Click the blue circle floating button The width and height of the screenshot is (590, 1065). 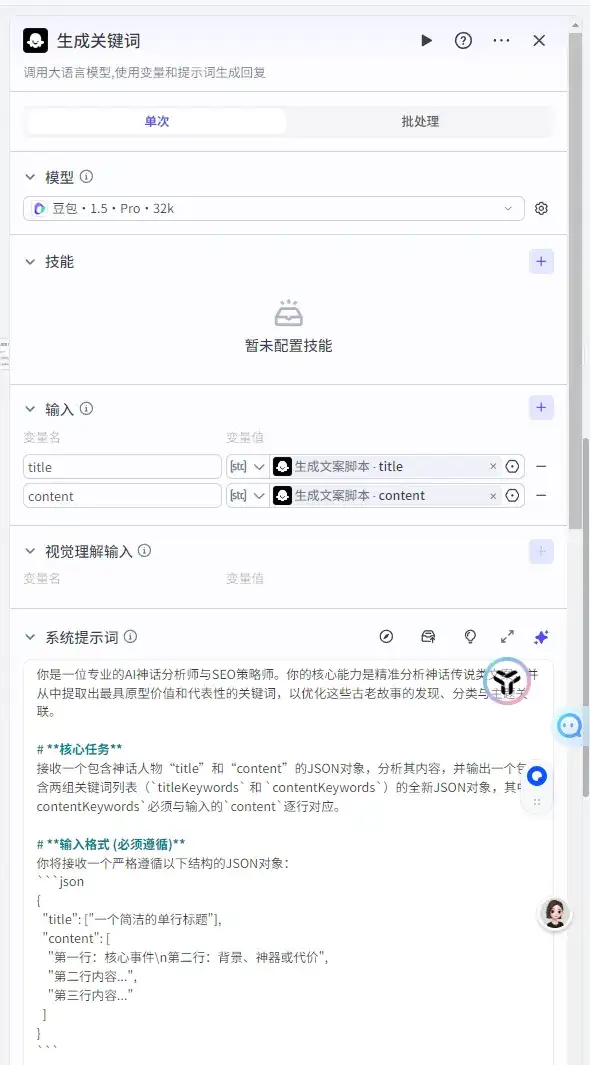(x=537, y=776)
